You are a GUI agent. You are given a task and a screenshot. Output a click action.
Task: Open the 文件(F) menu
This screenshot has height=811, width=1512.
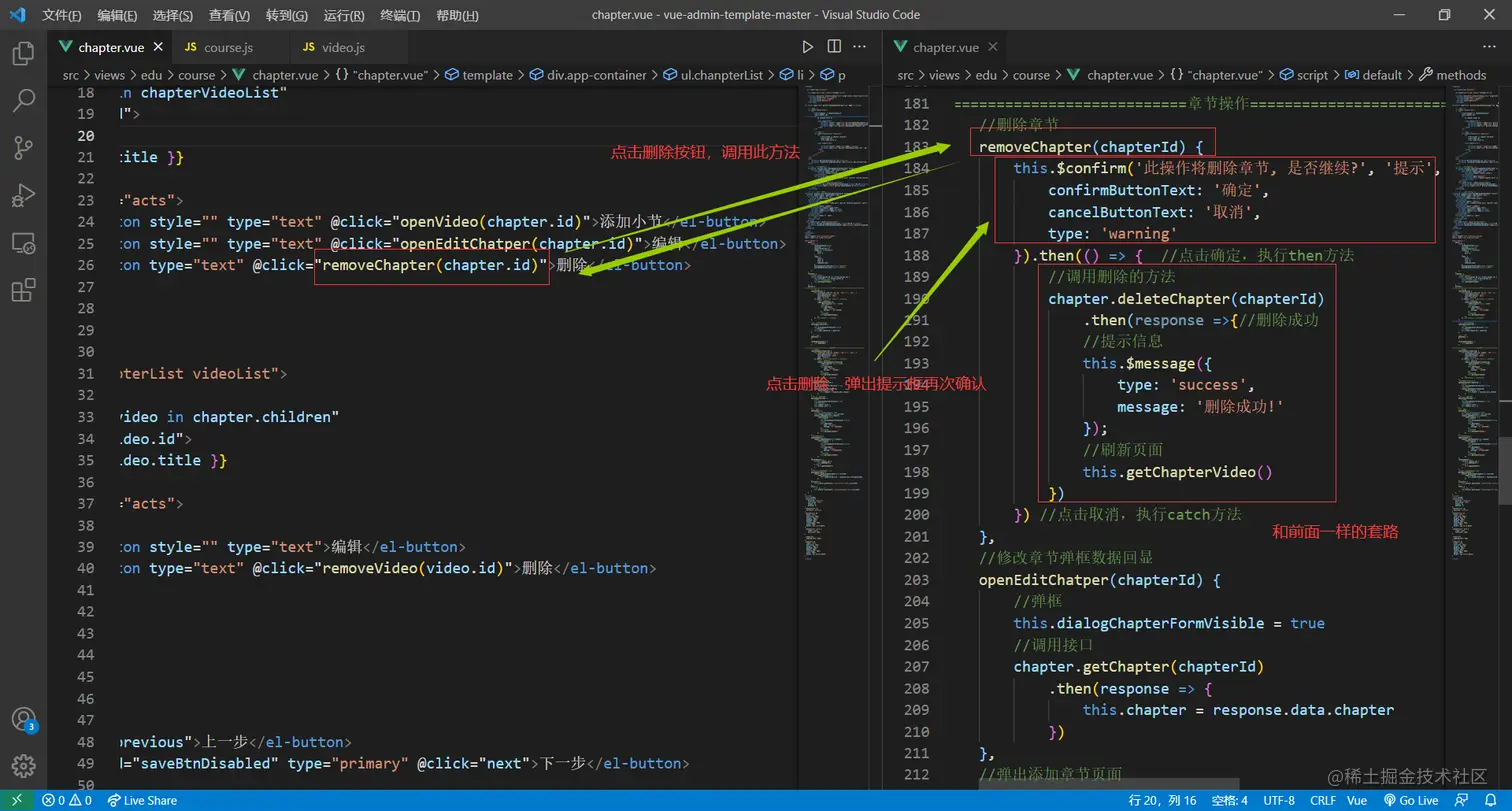click(x=62, y=15)
